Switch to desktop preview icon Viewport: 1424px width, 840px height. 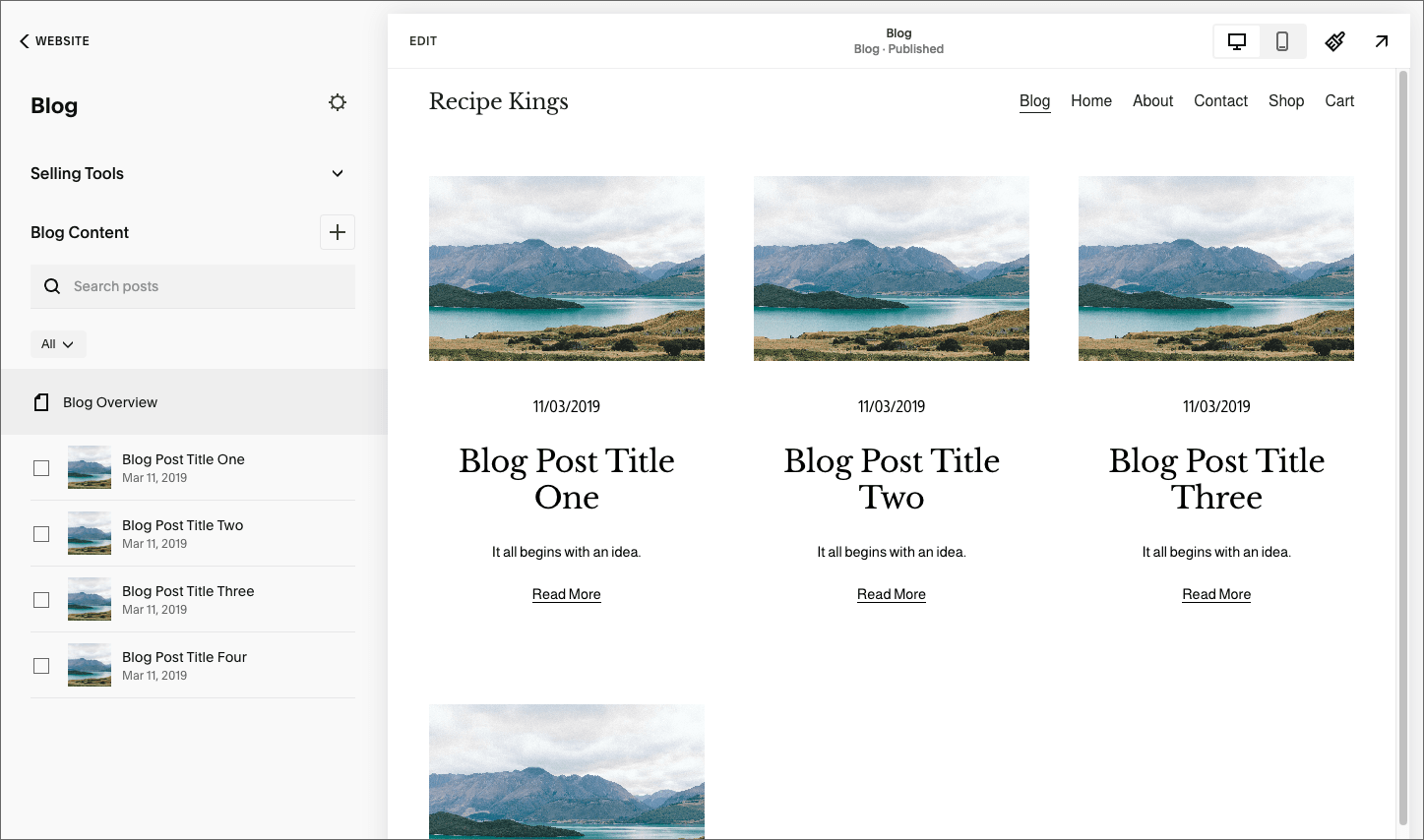pos(1236,41)
